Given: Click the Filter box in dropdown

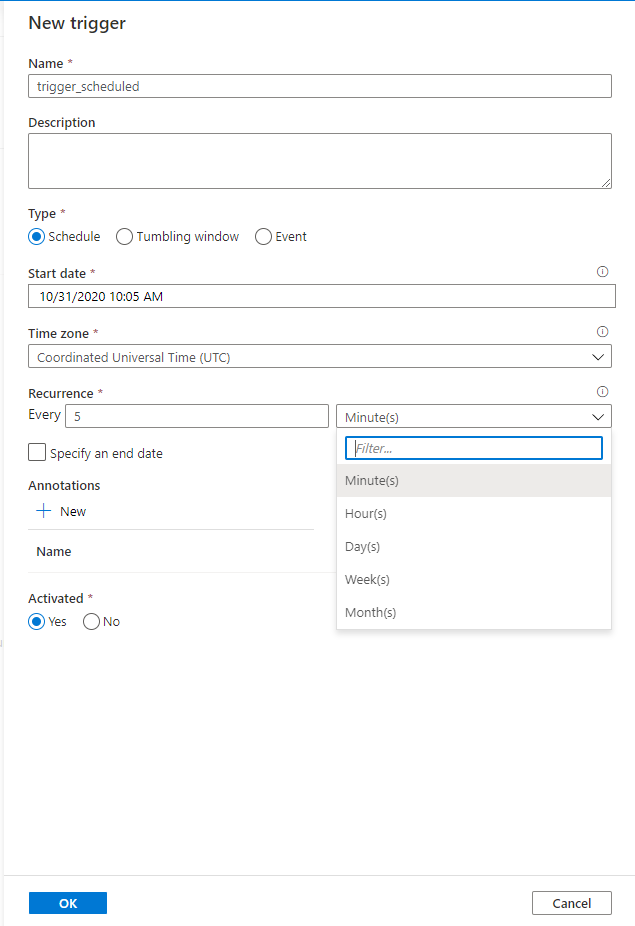Looking at the screenshot, I should [x=473, y=448].
